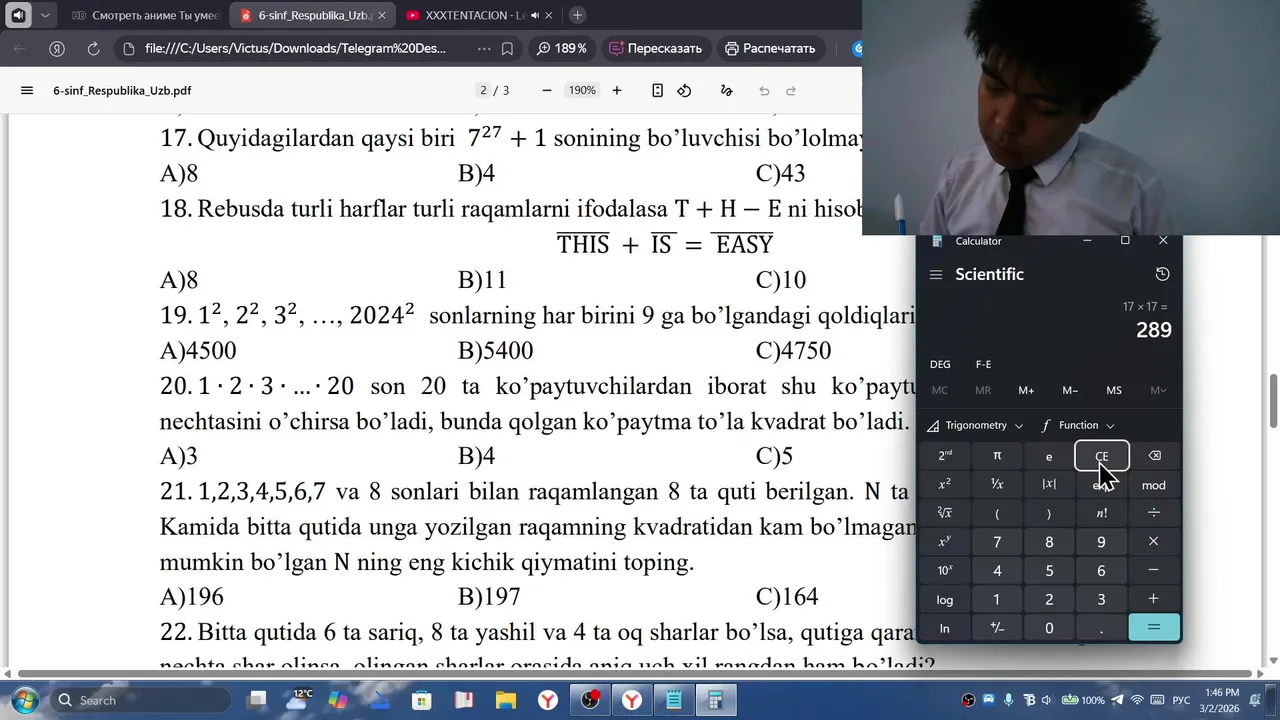
Task: Click the pi constant key
Action: pyautogui.click(x=997, y=456)
